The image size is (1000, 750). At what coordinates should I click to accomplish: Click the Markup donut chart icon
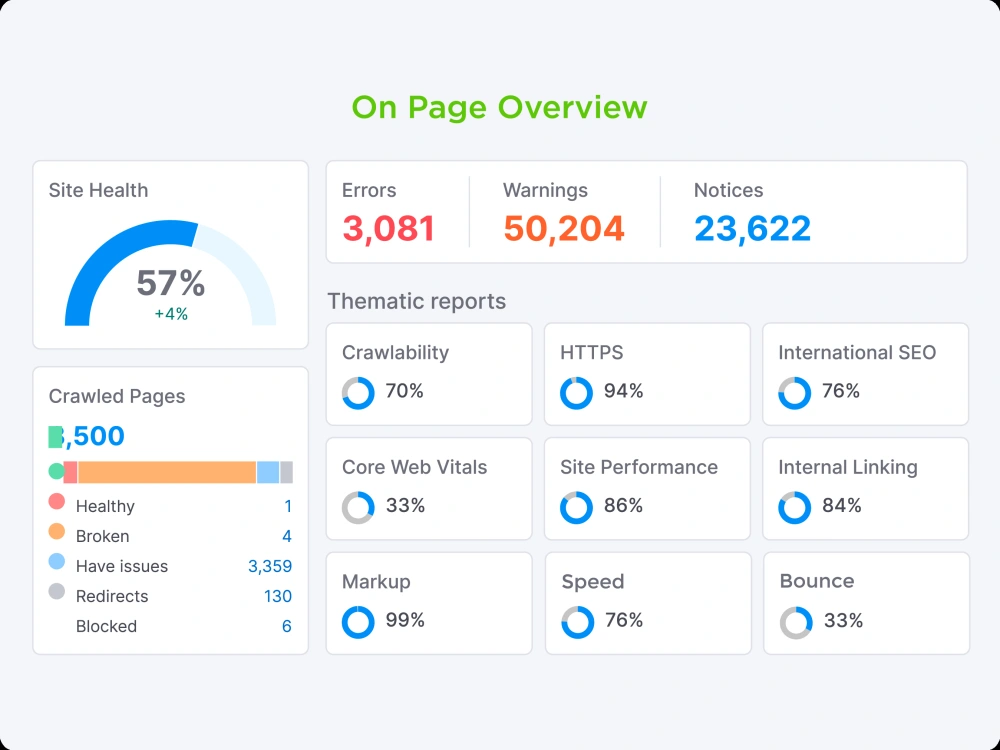coord(358,622)
